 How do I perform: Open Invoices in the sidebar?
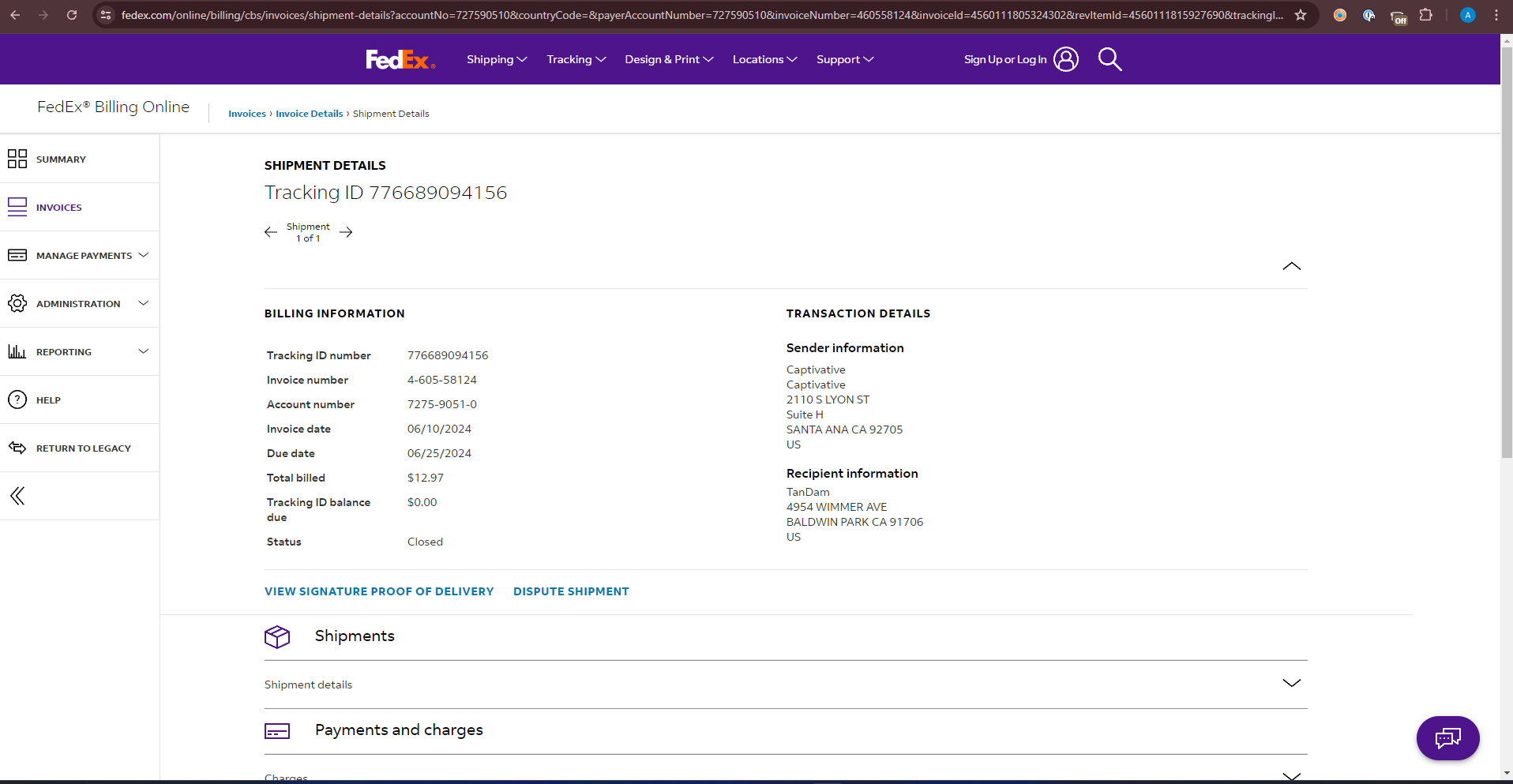tap(59, 208)
